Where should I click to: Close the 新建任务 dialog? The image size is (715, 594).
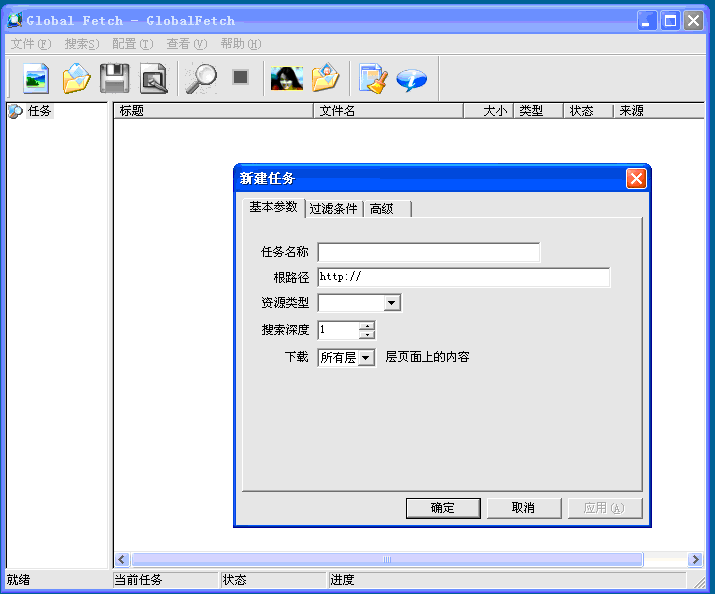click(x=636, y=178)
